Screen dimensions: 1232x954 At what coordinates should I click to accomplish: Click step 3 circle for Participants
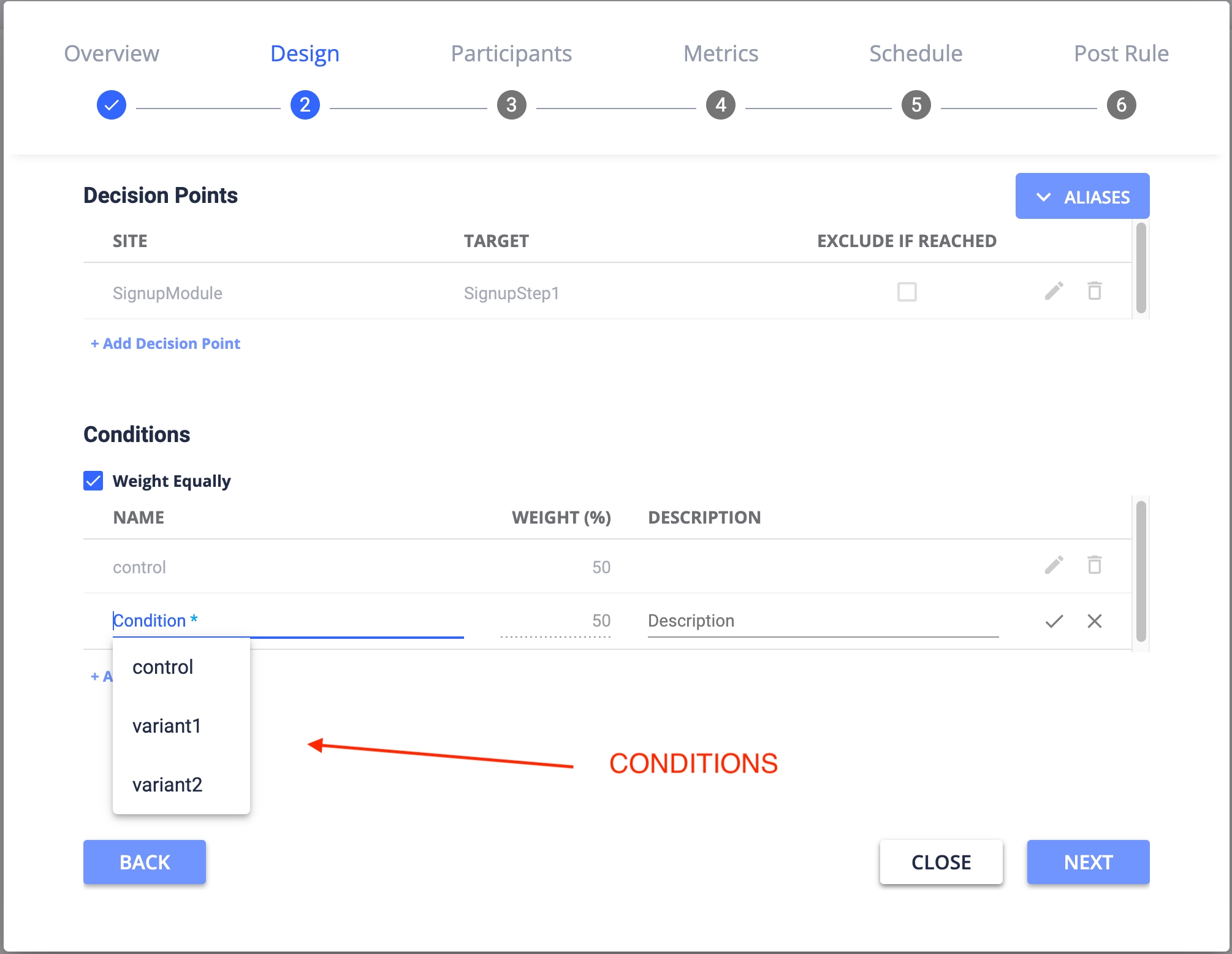(x=511, y=105)
